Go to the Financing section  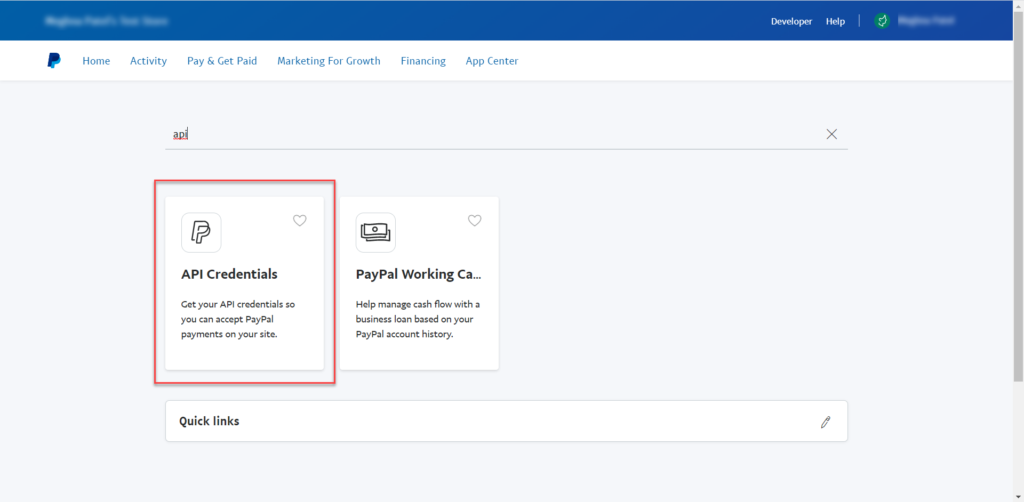pyautogui.click(x=423, y=61)
